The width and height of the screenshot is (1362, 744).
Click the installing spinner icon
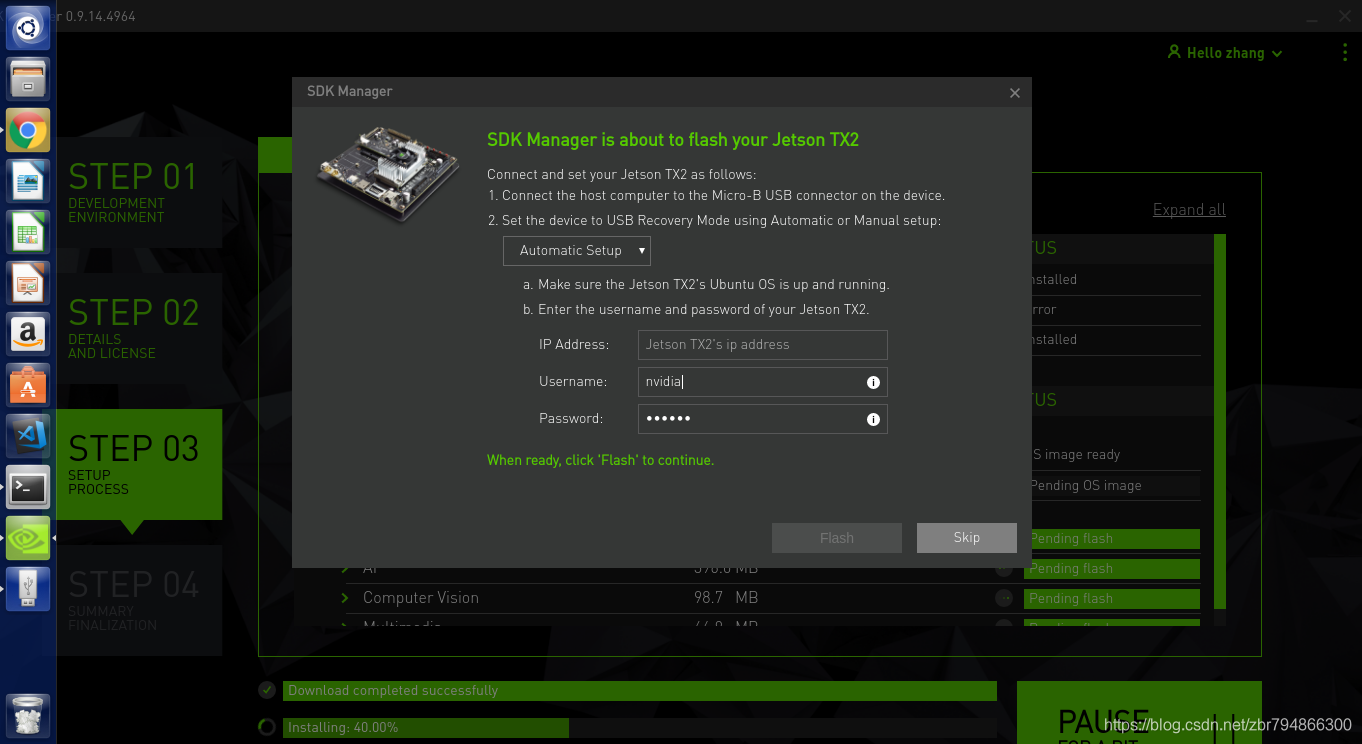(267, 727)
